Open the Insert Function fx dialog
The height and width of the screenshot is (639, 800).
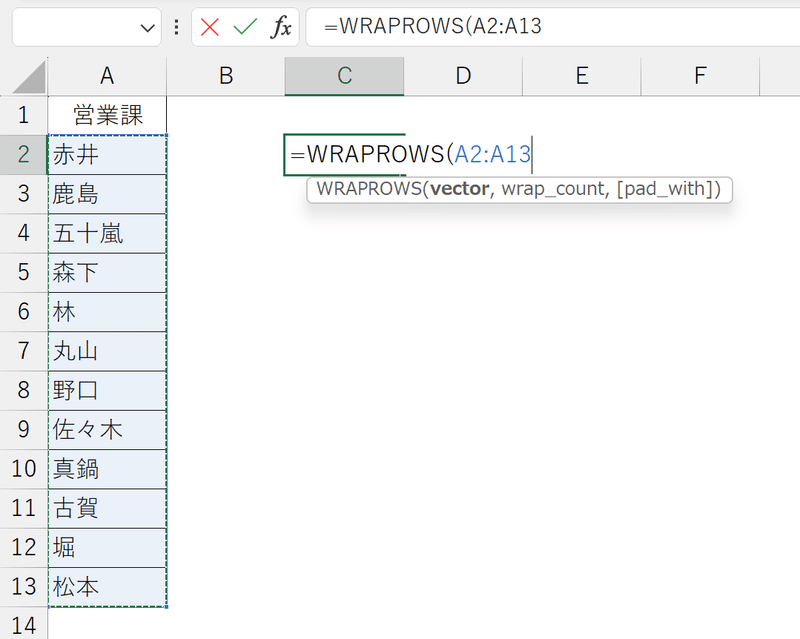point(281,27)
